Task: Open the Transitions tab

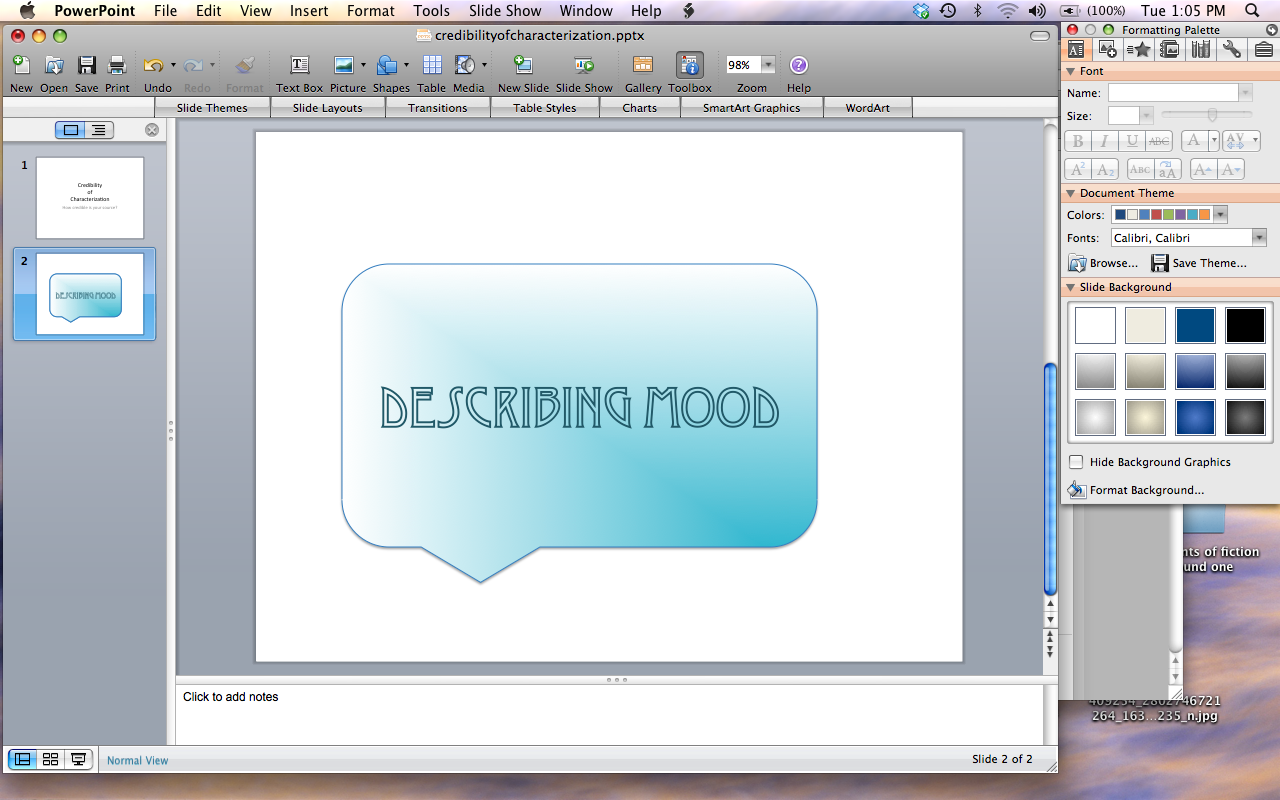Action: point(437,108)
